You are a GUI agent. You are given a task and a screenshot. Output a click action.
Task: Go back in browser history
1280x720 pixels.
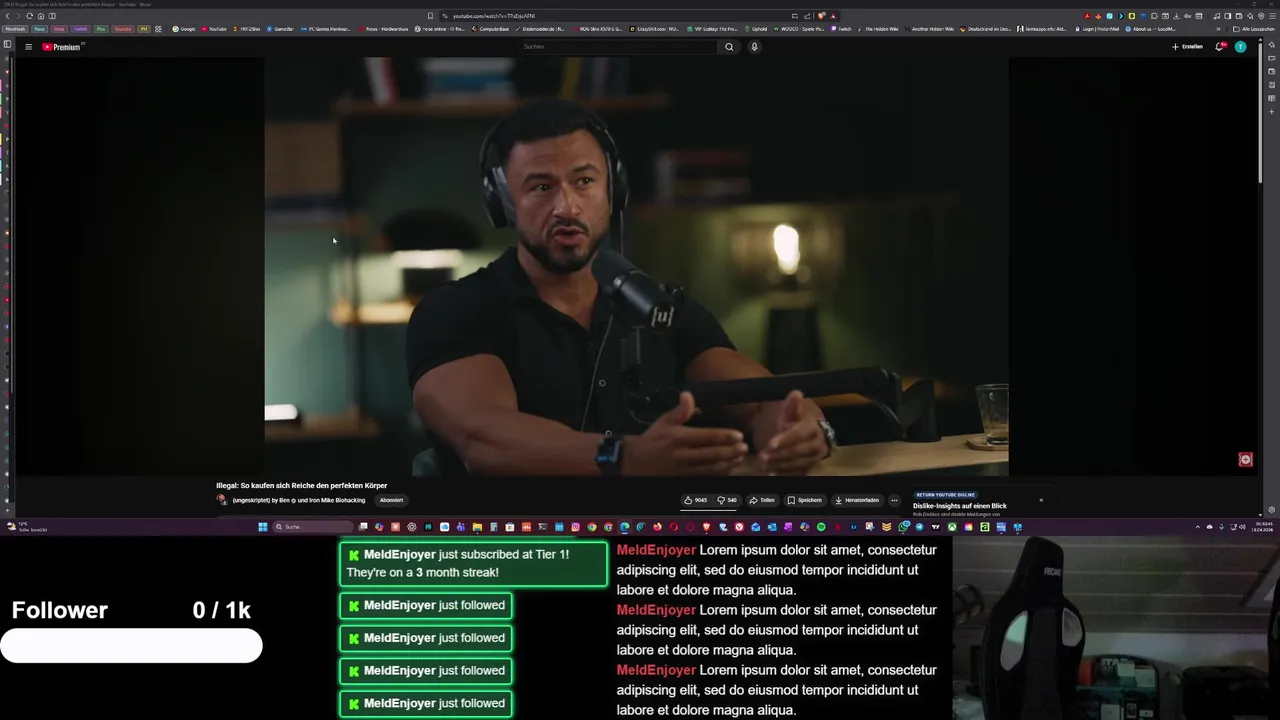pos(8,16)
